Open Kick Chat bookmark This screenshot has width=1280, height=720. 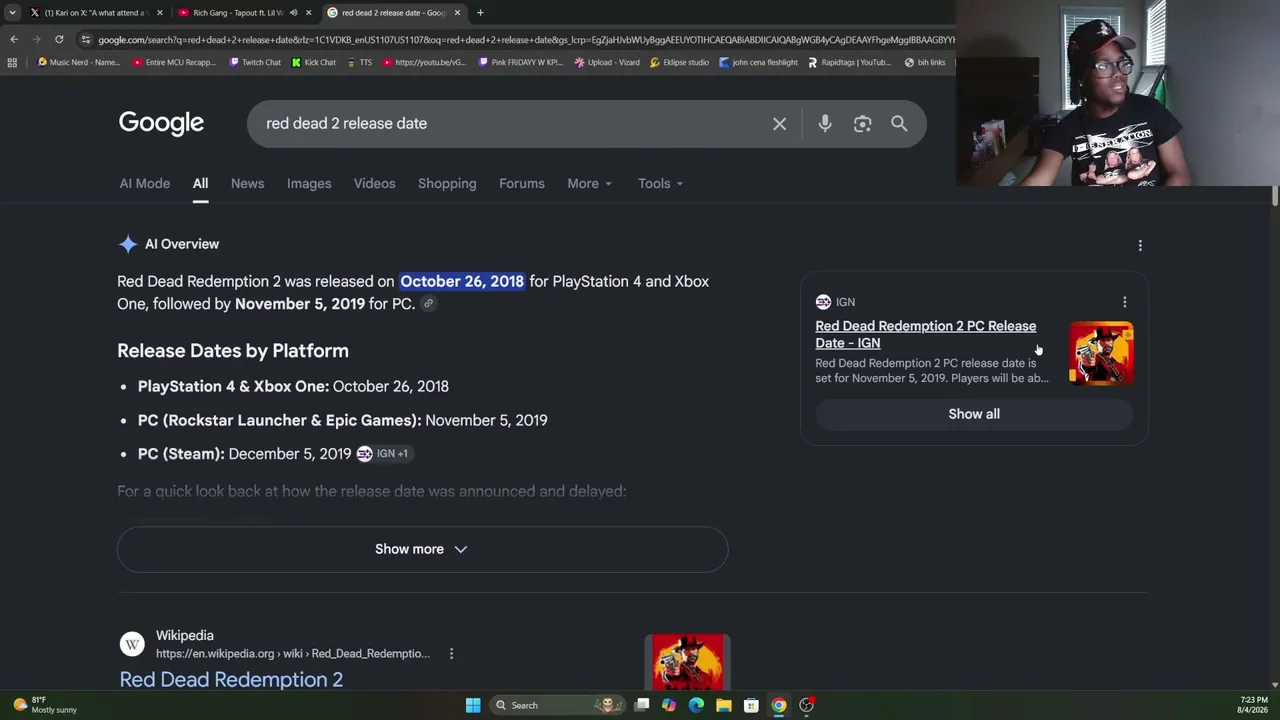tap(314, 62)
